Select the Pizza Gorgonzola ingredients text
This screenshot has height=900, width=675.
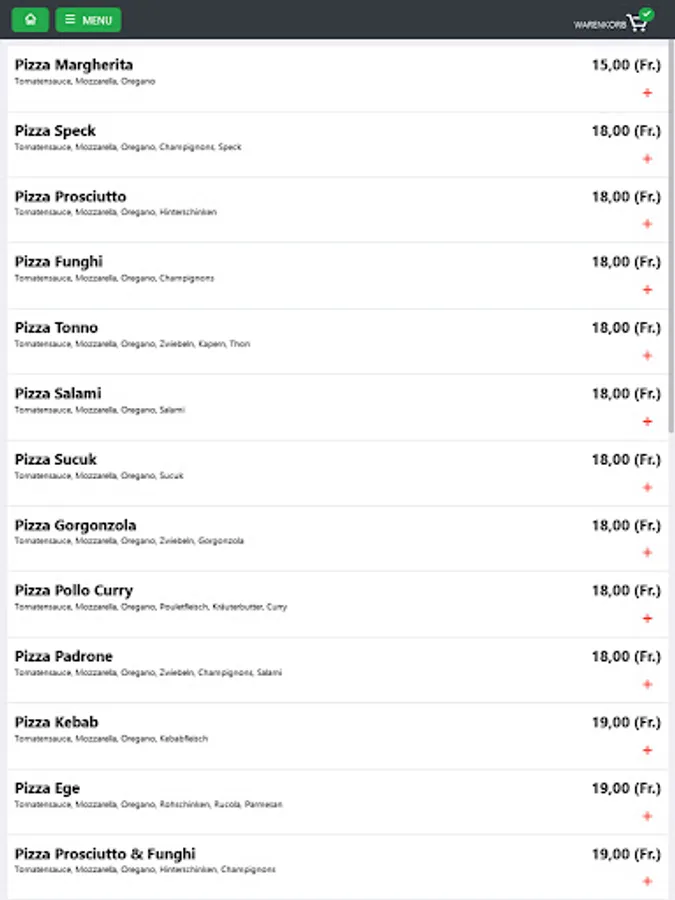click(x=129, y=541)
